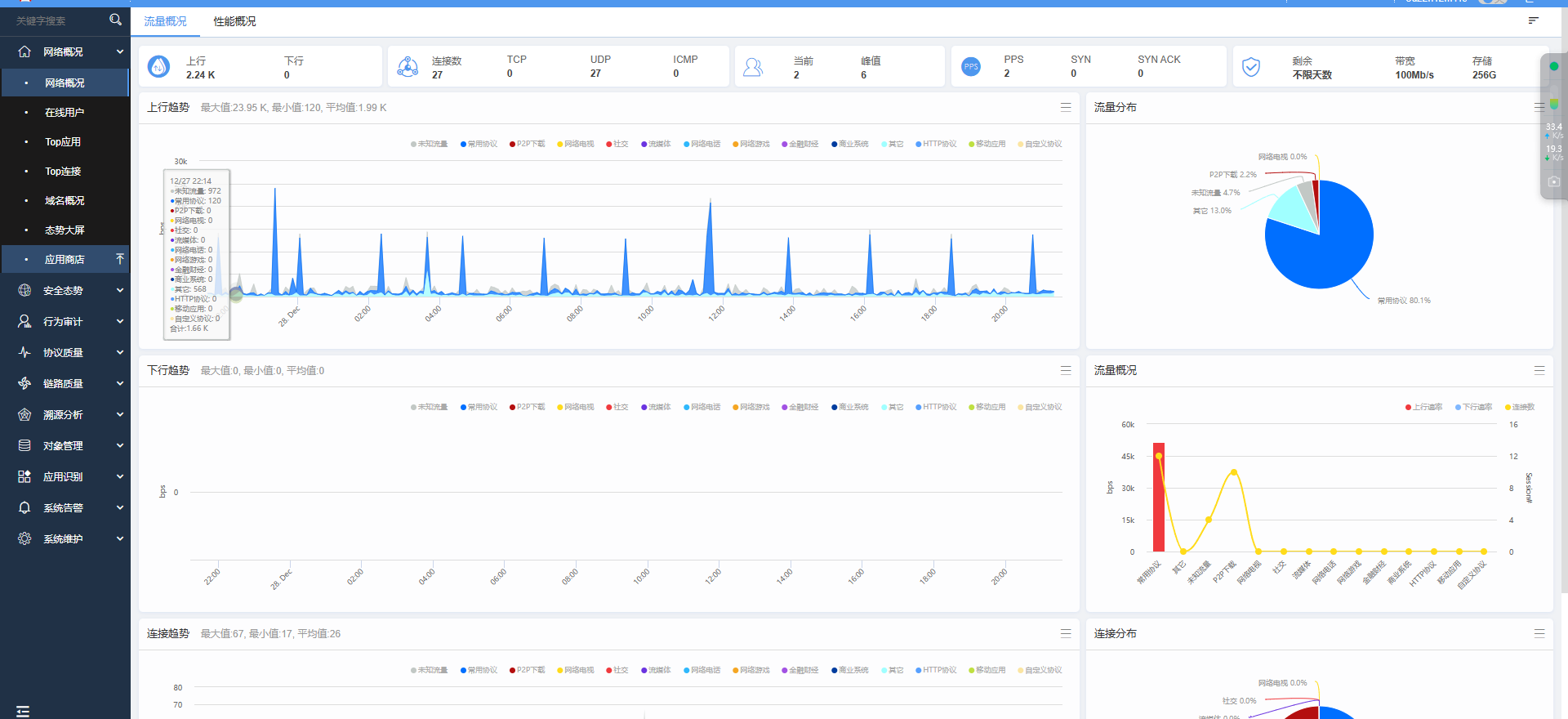The image size is (1568, 719).
Task: Expand the 行为审计 menu chevron
Action: click(x=120, y=321)
